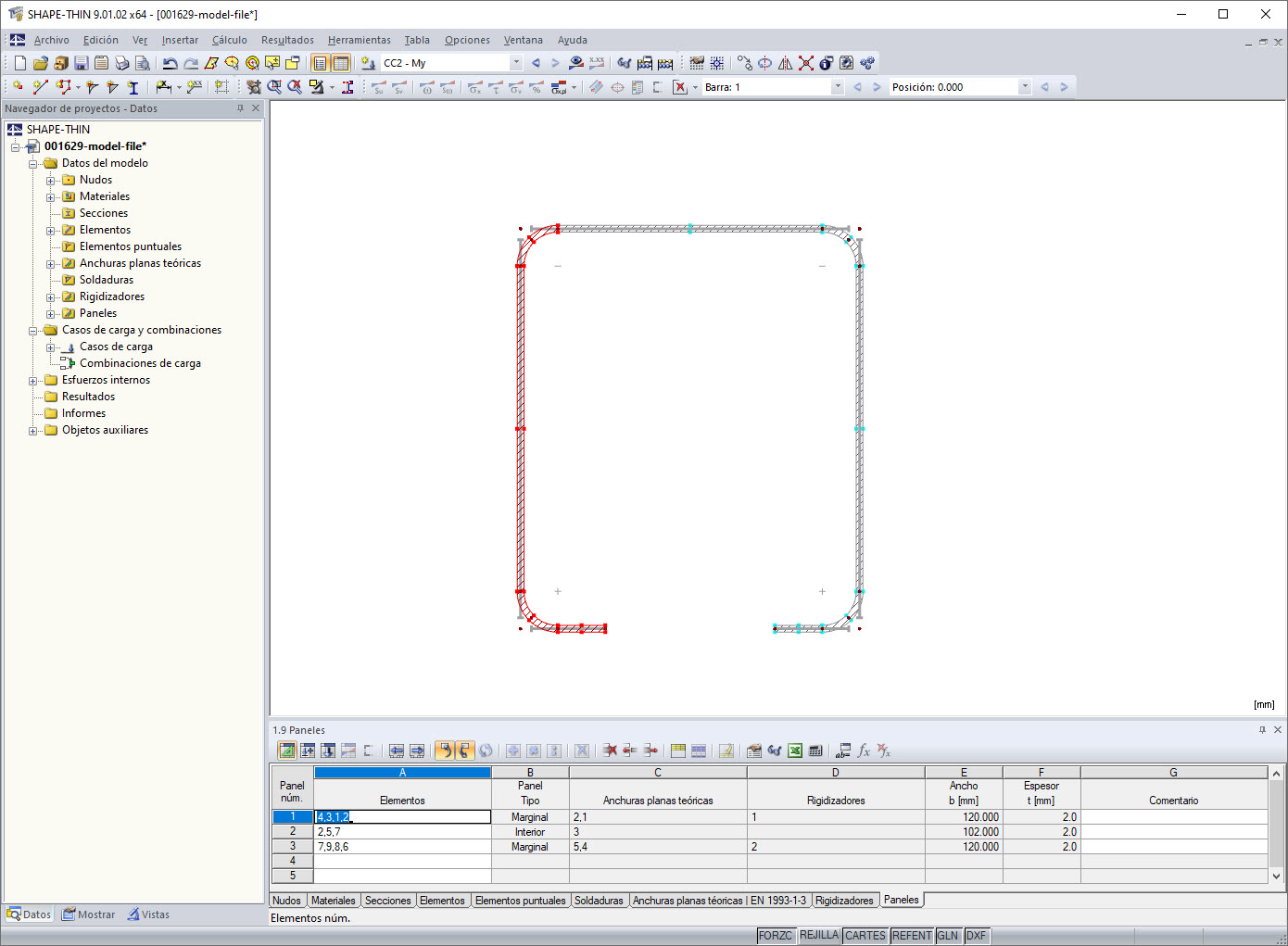This screenshot has width=1288, height=946.
Task: Open the Posición: 0.000 dropdown
Action: (x=1025, y=87)
